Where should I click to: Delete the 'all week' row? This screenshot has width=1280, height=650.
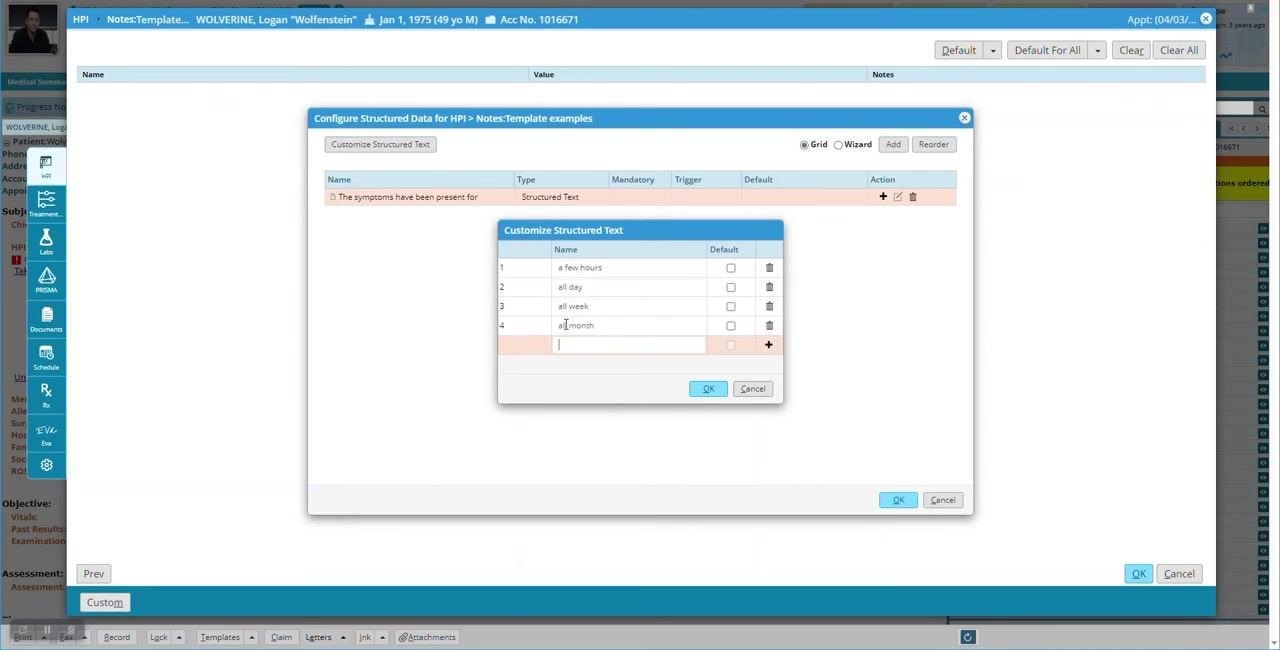769,306
